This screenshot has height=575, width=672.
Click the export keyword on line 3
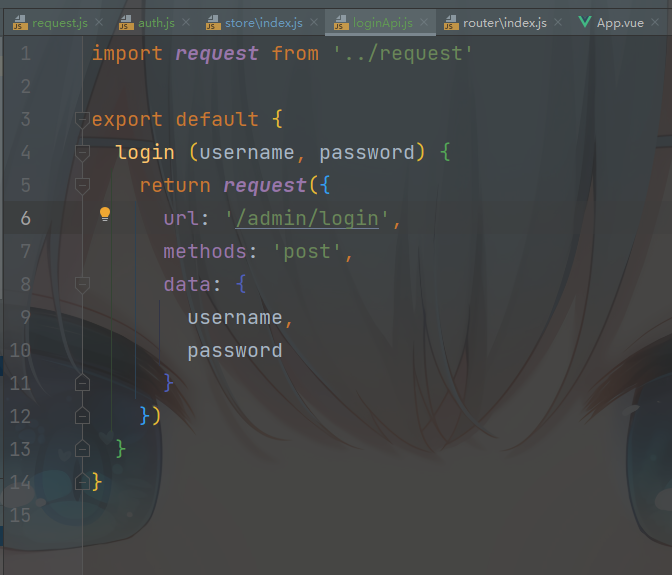[127, 120]
